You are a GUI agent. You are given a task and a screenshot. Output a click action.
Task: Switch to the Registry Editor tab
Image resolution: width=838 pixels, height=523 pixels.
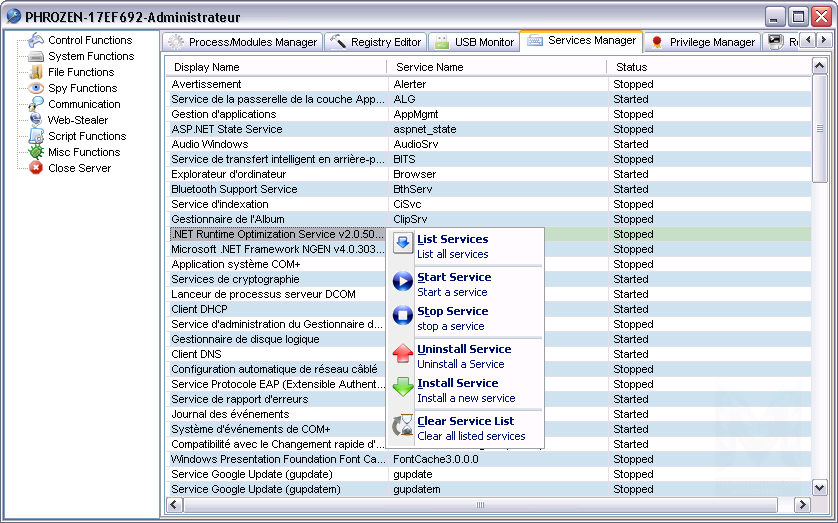[374, 42]
